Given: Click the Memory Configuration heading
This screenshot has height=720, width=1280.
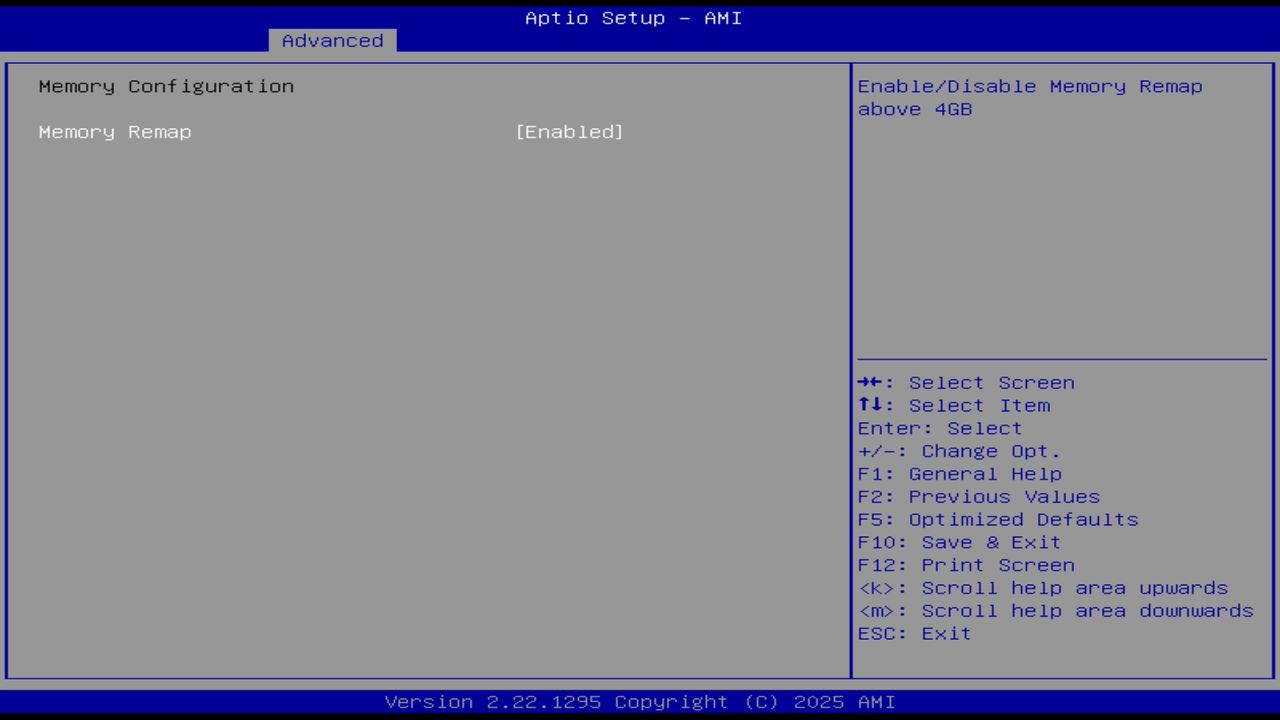Looking at the screenshot, I should pos(166,86).
